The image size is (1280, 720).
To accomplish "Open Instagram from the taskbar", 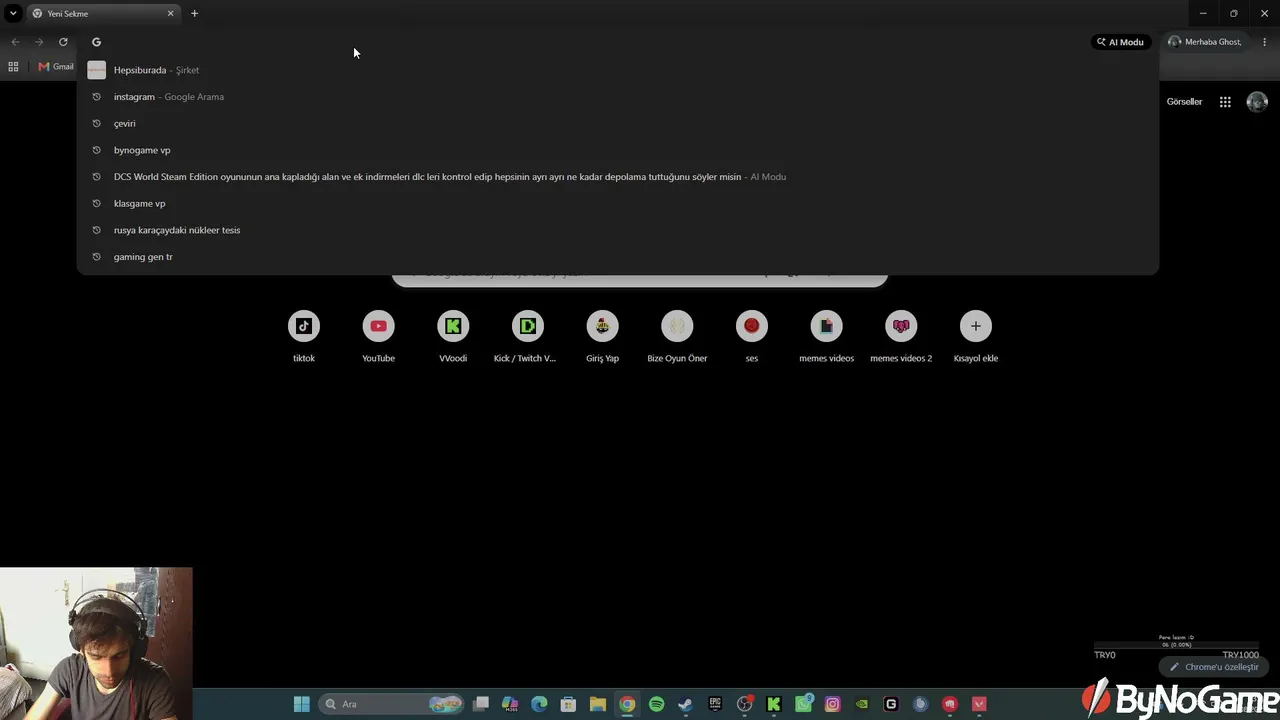I will (x=832, y=704).
